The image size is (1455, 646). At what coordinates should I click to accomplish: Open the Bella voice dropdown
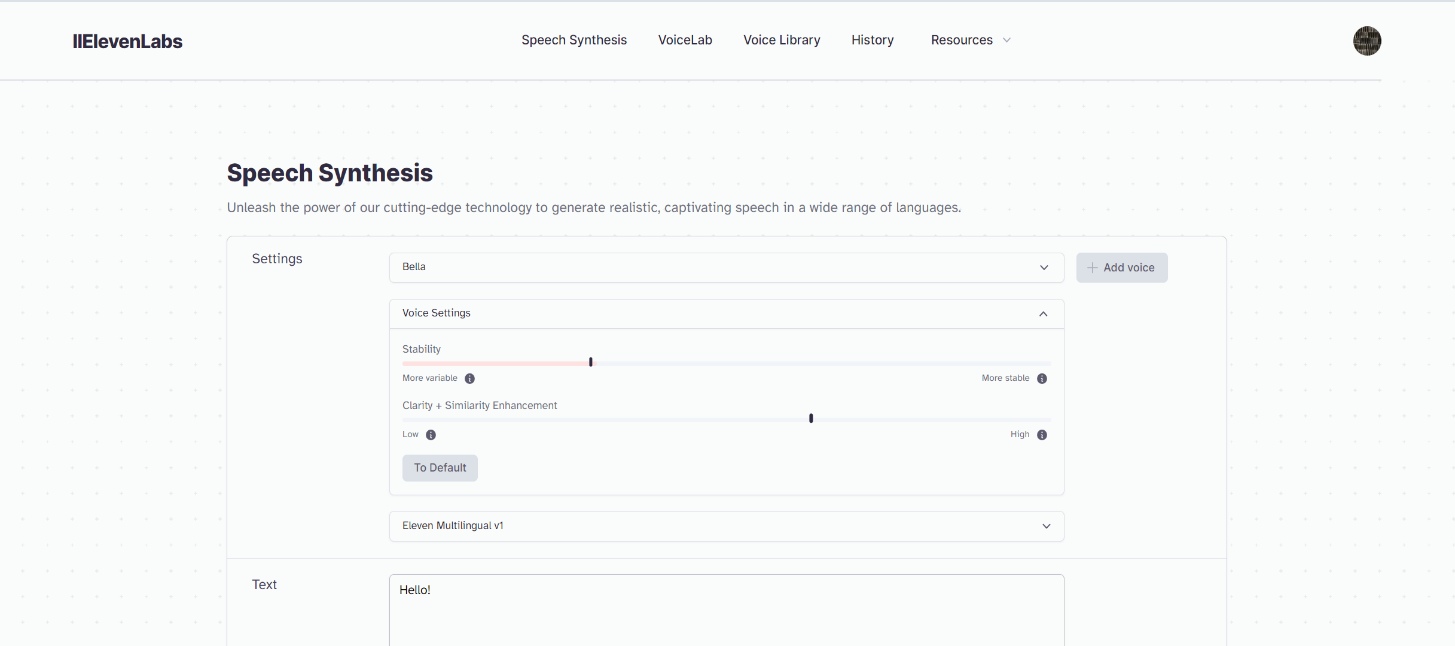726,268
